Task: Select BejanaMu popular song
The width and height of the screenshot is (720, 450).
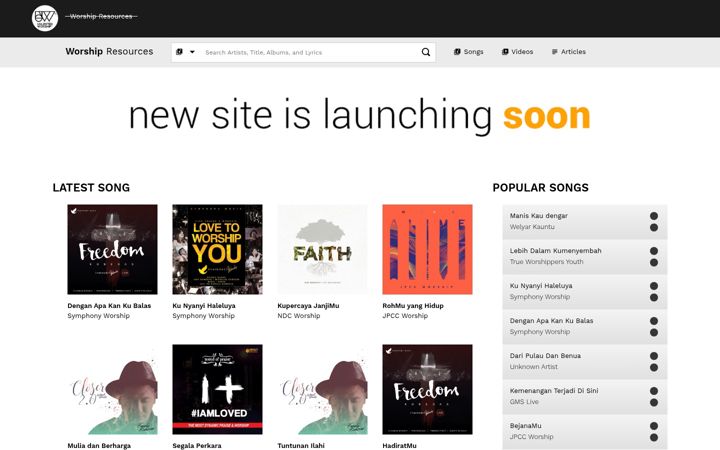Action: pos(526,426)
